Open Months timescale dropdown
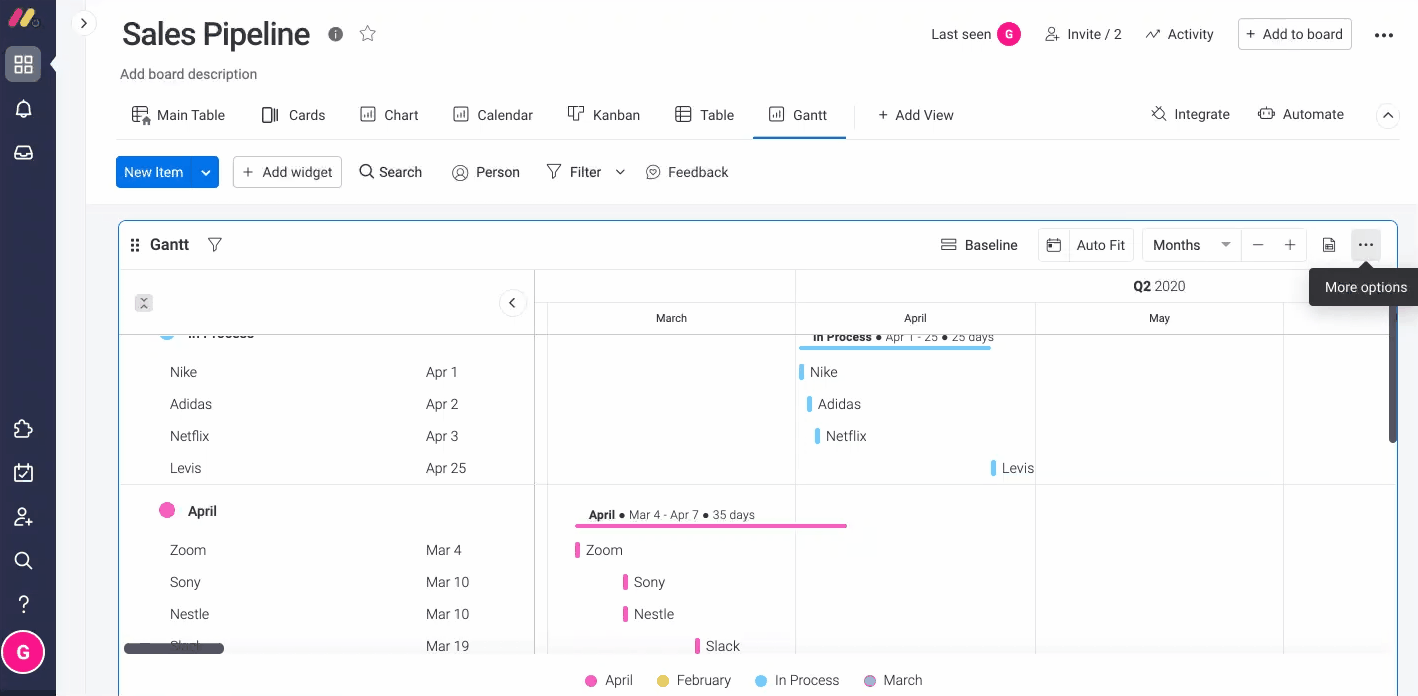Viewport: 1418px width, 696px height. (x=1192, y=245)
